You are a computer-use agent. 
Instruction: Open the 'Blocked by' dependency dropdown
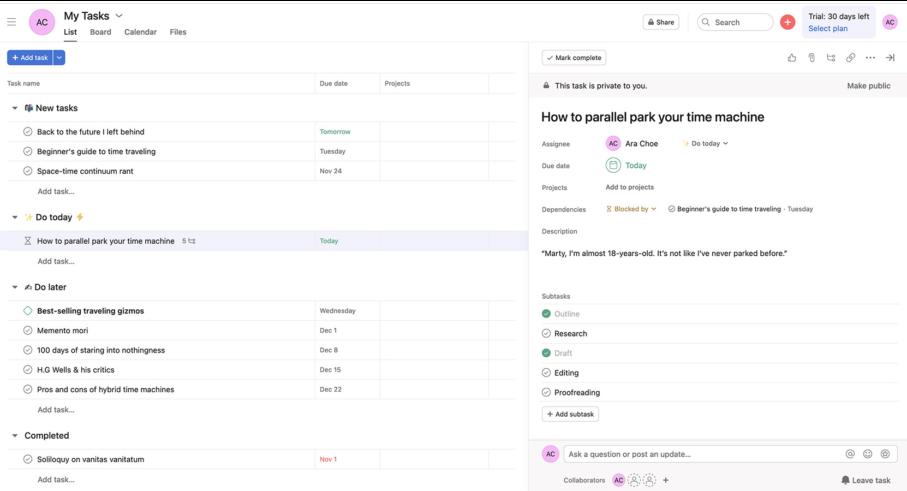click(x=632, y=209)
